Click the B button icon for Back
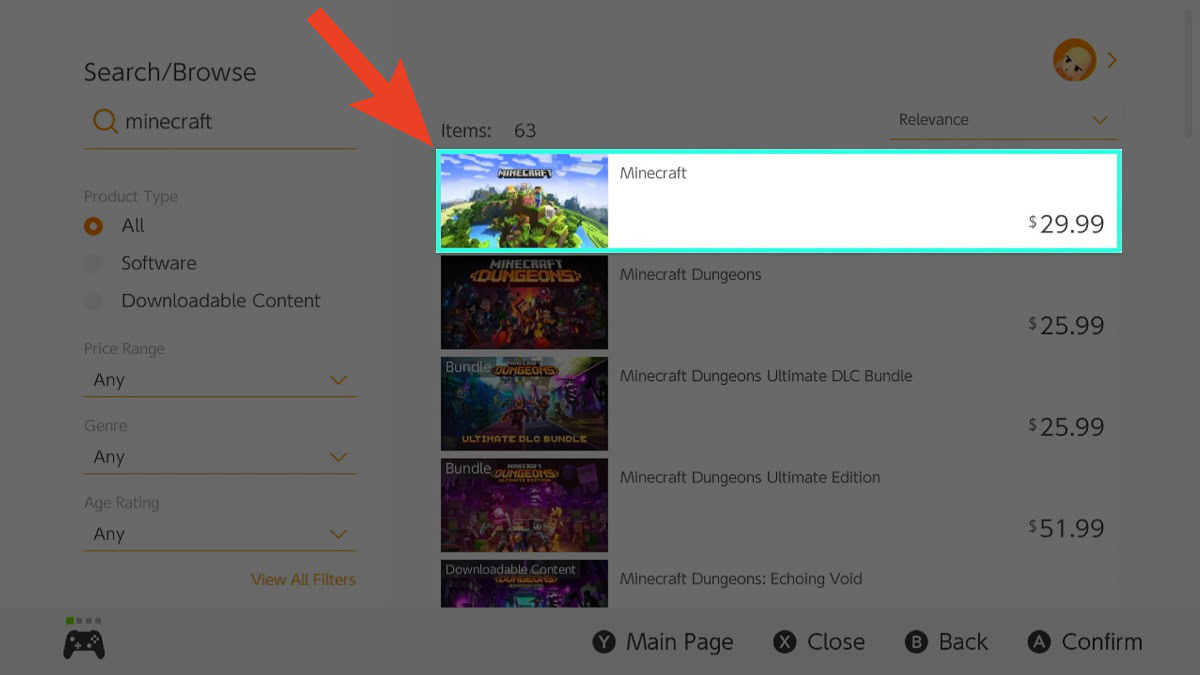This screenshot has width=1200, height=675. click(x=916, y=642)
